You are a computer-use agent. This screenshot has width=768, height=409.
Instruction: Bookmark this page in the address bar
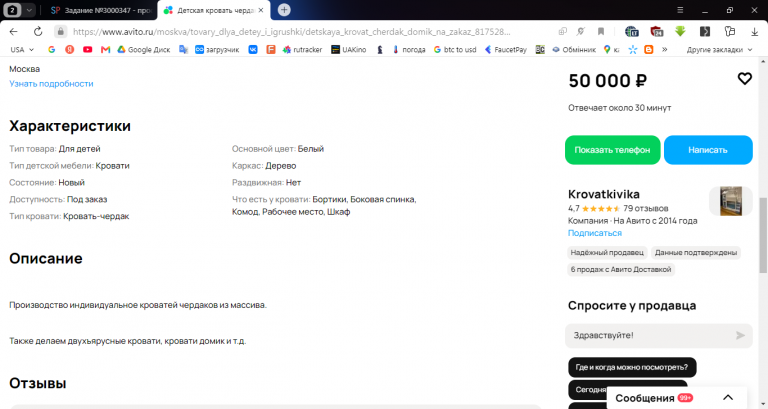click(x=600, y=31)
